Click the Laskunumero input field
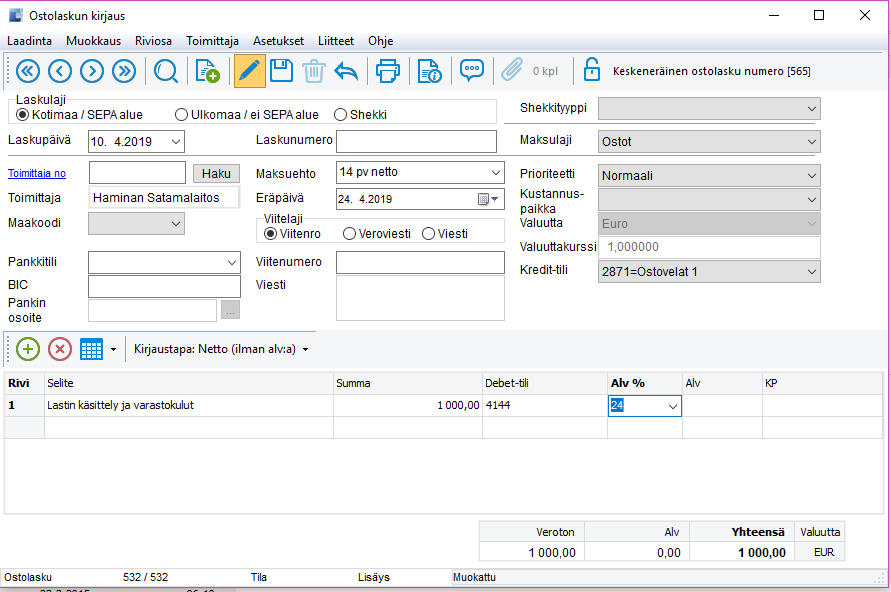 point(416,141)
